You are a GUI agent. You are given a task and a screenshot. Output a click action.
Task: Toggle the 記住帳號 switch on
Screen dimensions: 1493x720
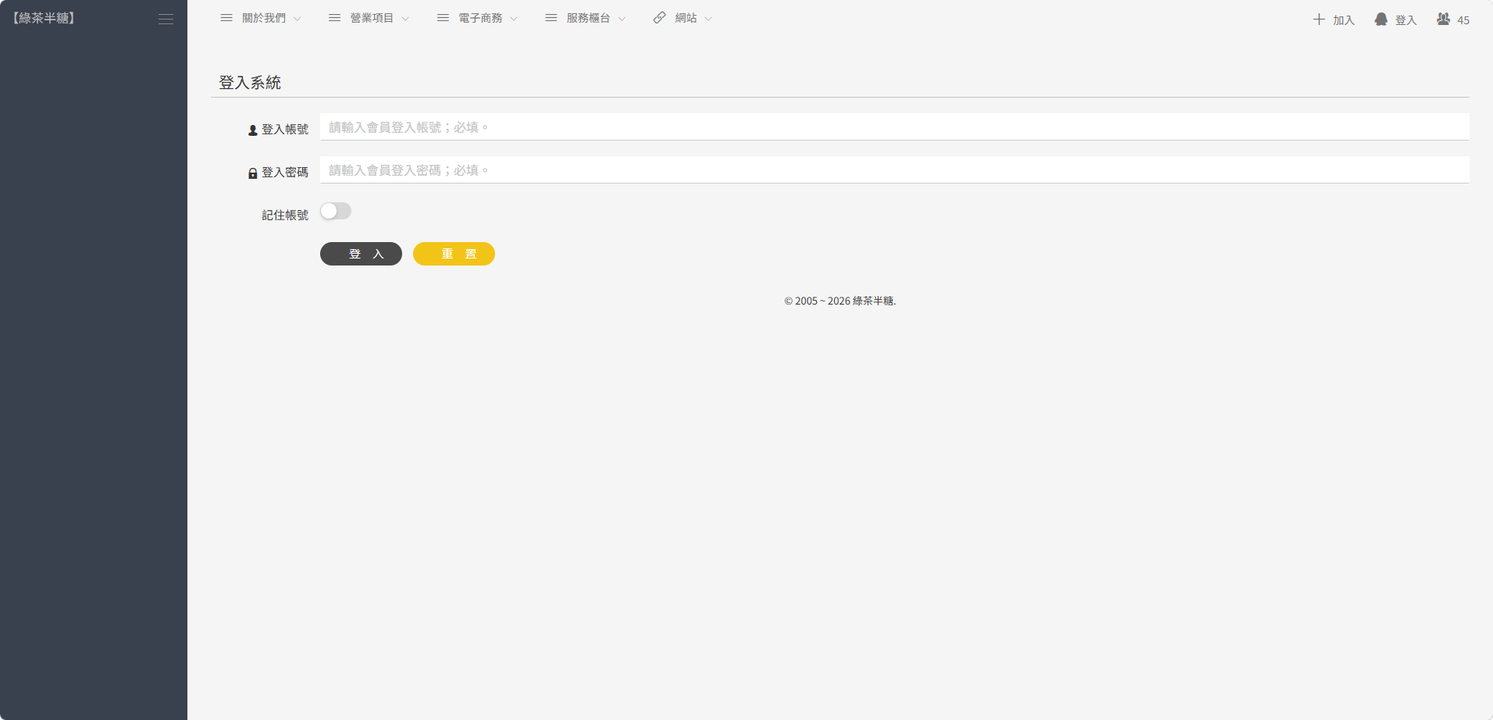335,211
